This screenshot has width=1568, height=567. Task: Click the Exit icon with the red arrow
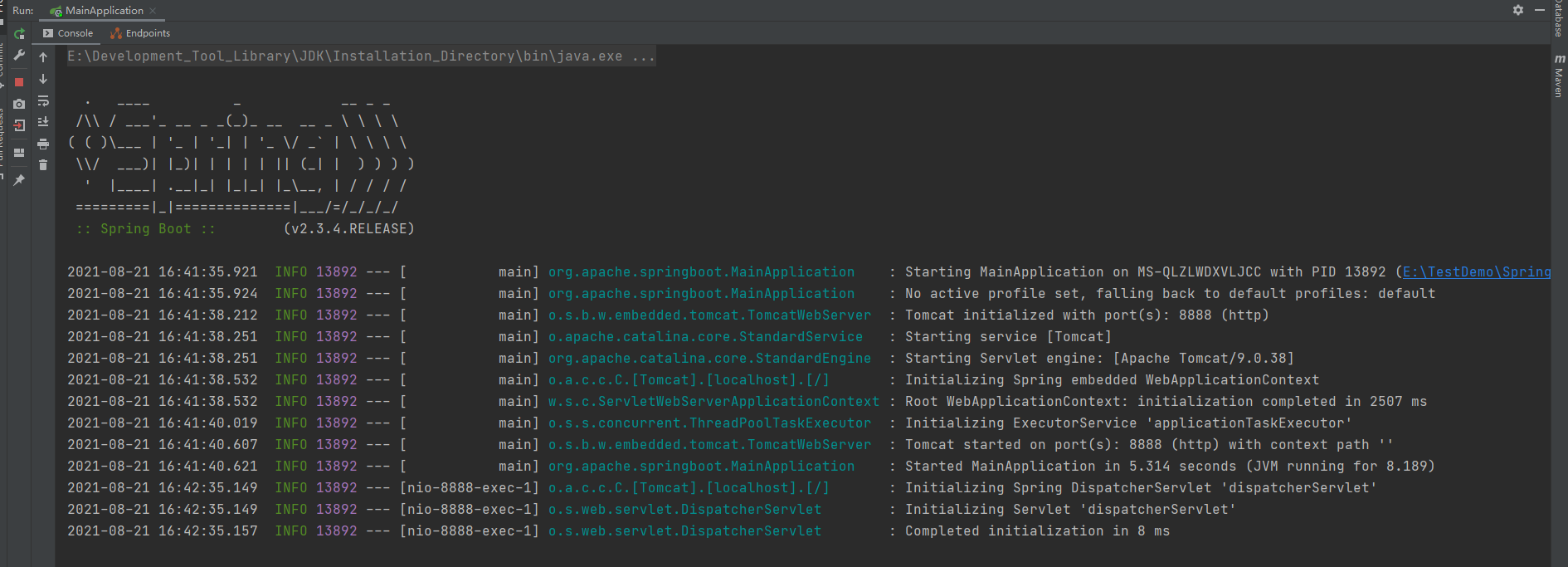19,125
